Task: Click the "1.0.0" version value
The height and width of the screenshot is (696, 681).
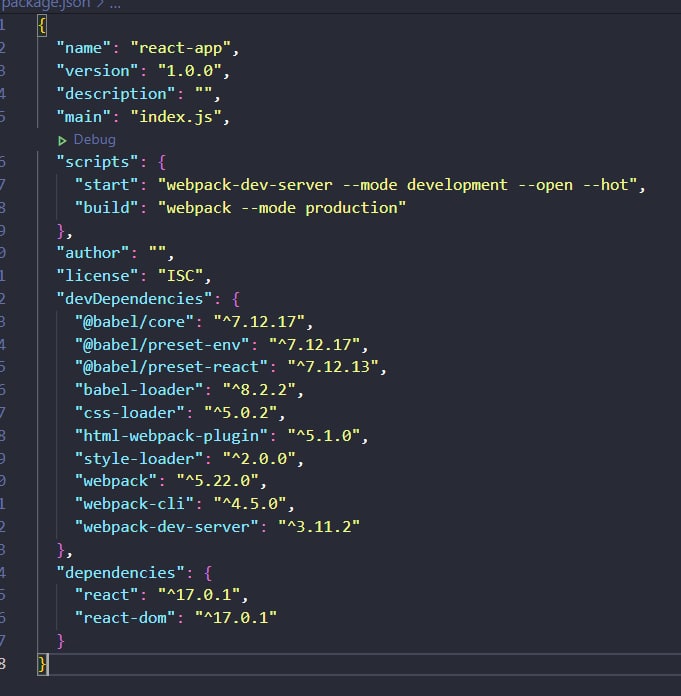Action: pyautogui.click(x=190, y=71)
